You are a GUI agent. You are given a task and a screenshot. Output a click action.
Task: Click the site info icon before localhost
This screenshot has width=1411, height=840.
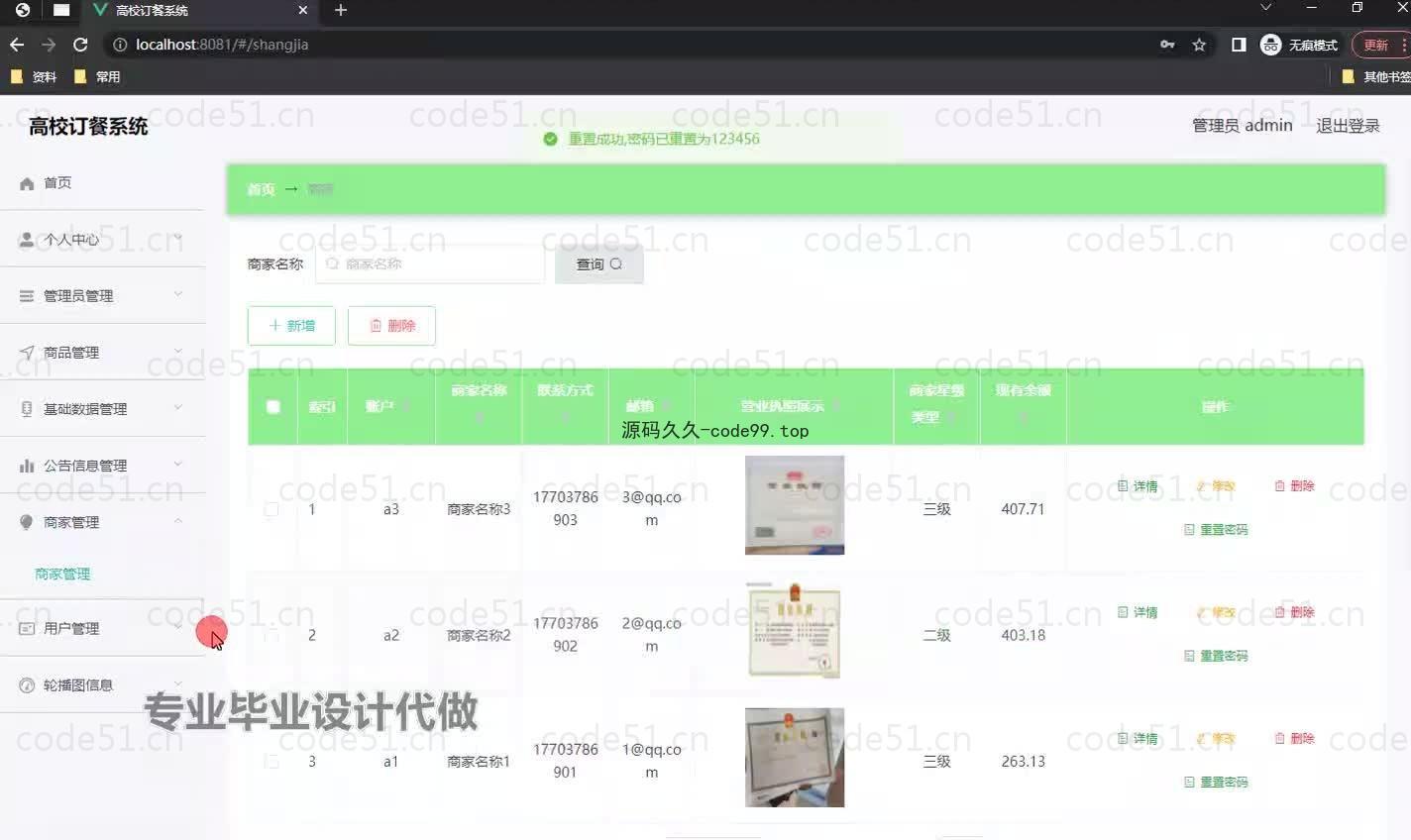120,45
